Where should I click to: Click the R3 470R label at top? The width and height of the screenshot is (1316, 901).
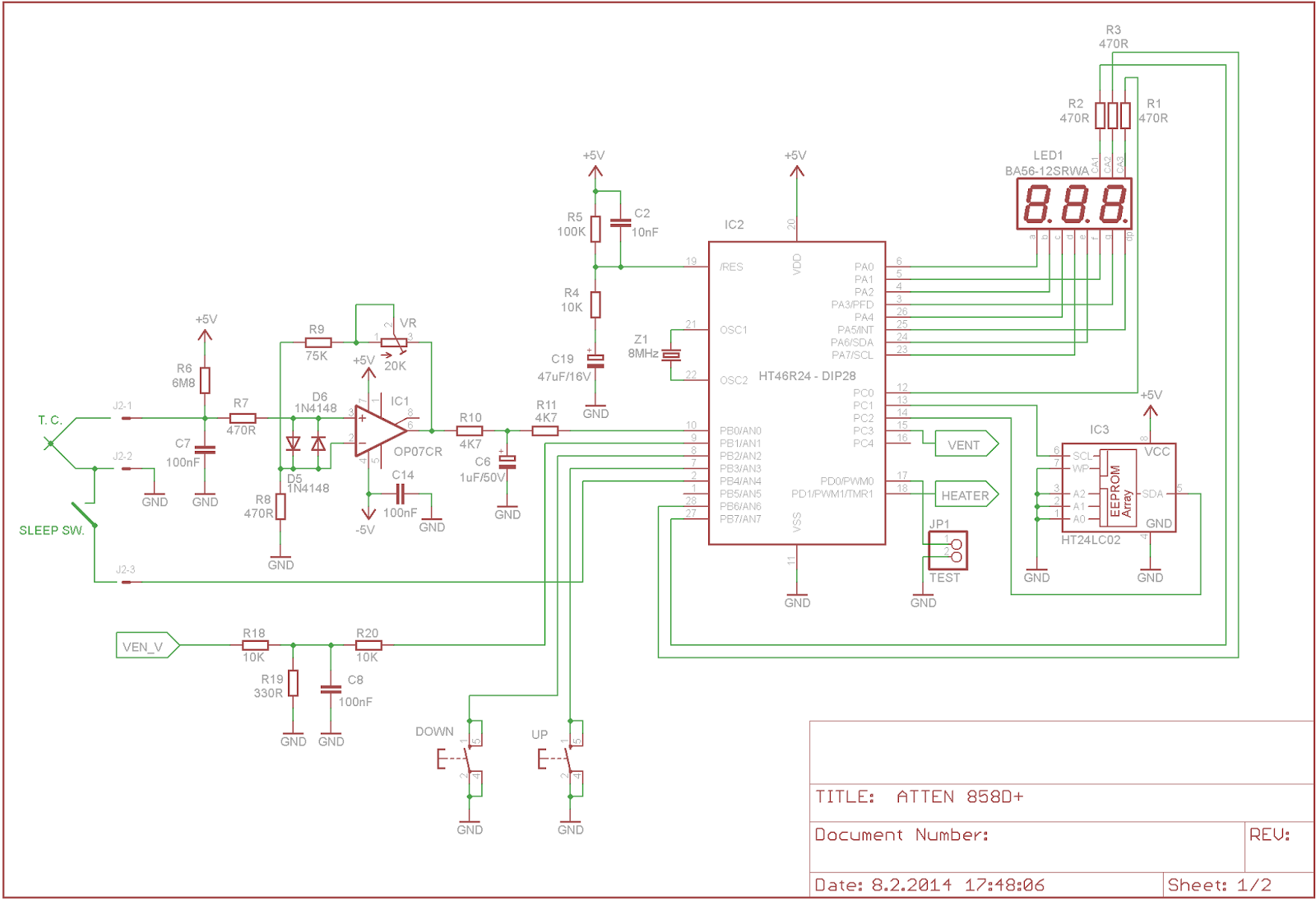click(1113, 37)
